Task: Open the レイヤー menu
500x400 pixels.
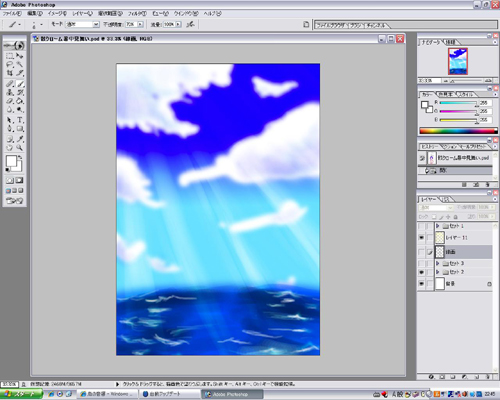Action: point(82,14)
